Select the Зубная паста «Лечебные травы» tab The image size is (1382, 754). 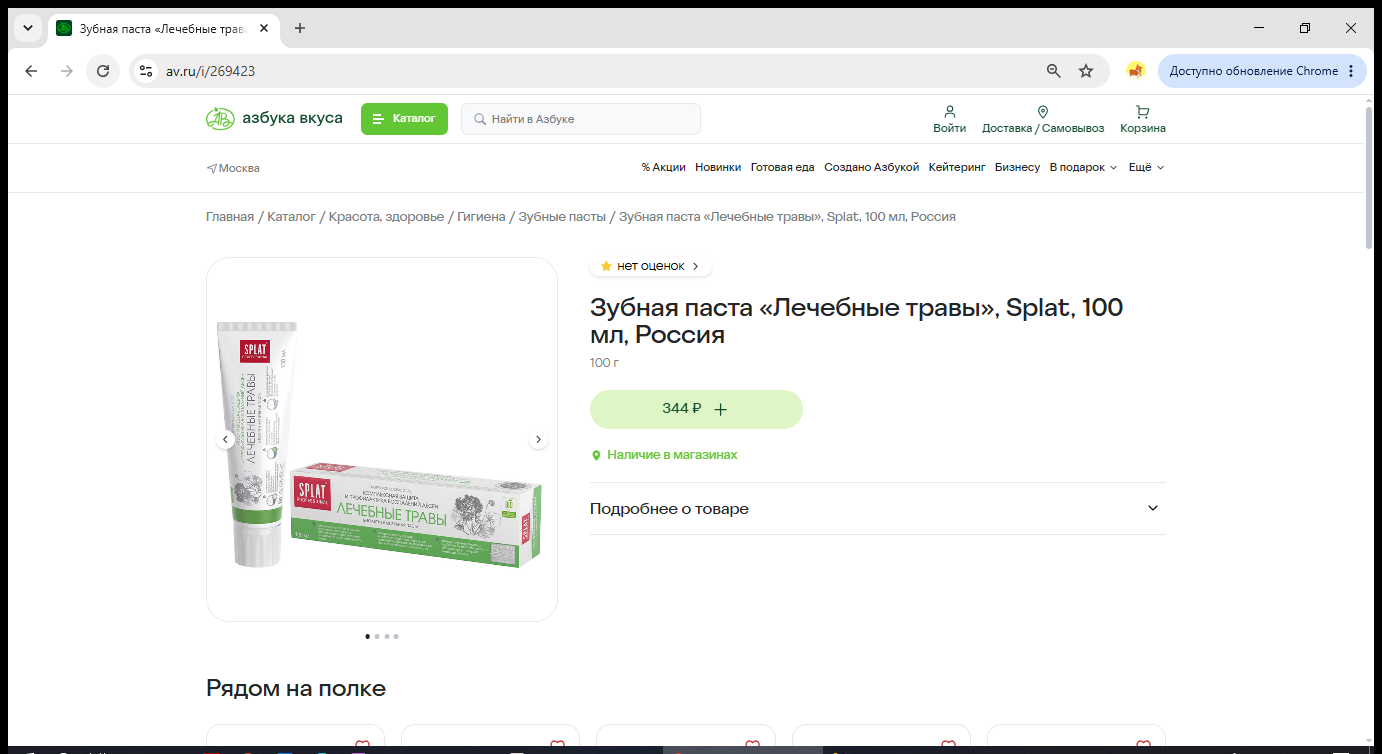[164, 28]
